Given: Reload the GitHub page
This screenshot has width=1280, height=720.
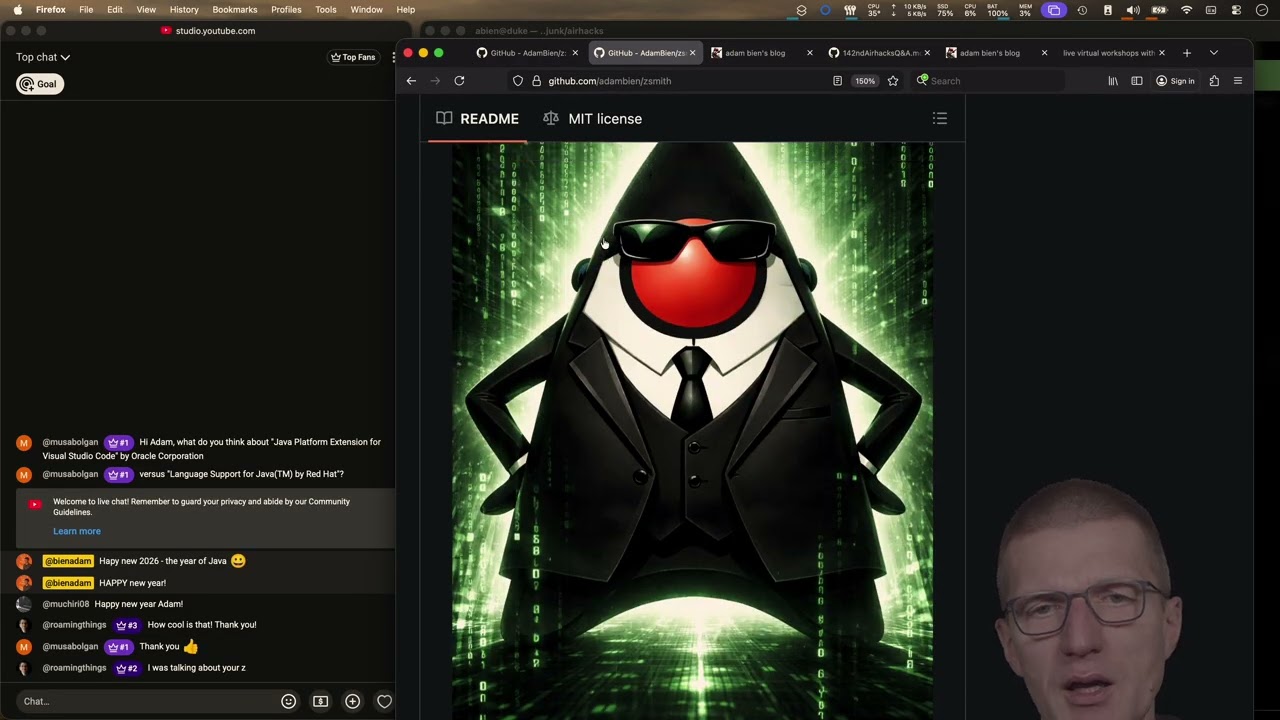Looking at the screenshot, I should (x=459, y=81).
